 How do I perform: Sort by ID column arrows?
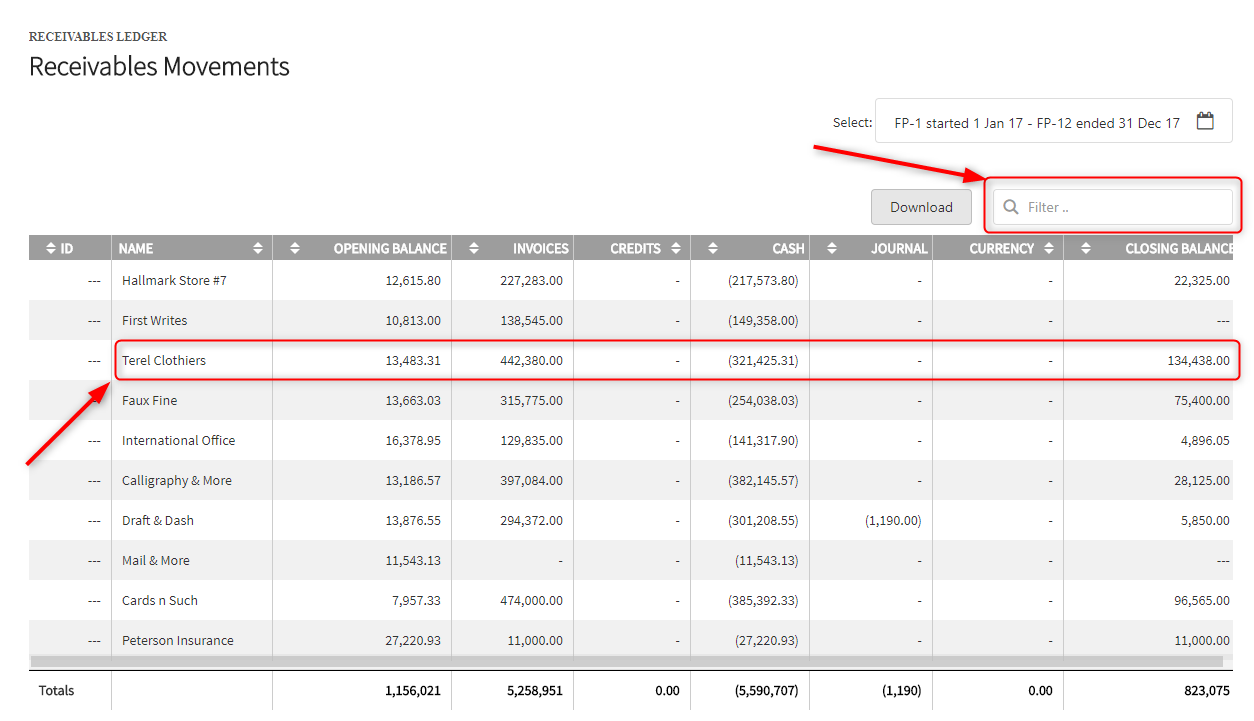[50, 248]
